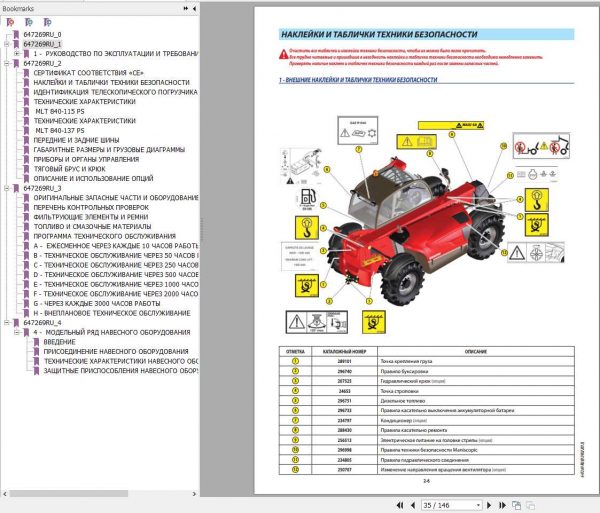
Task: Open bookmark 'ТЕХНИЧЕСКИЕ ХАРАКТЕРИСТИКИ НАВЕСНОГО ОБОРУДОВАНИЯ'
Action: (121, 361)
